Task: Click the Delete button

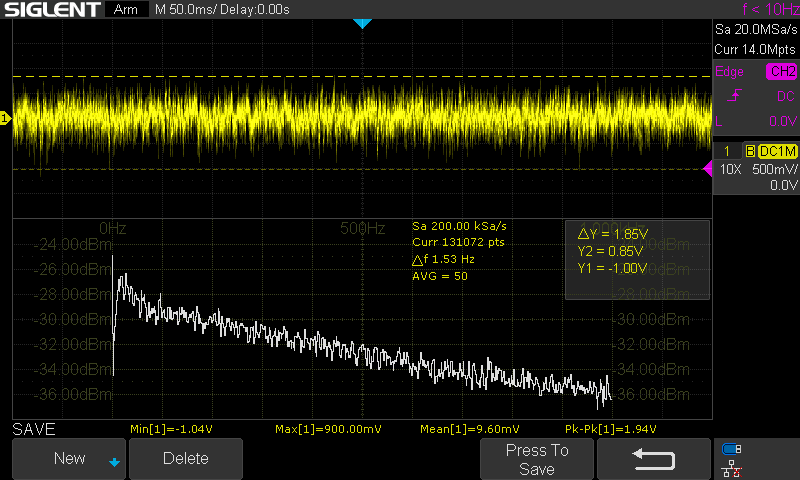Action: coord(186,459)
